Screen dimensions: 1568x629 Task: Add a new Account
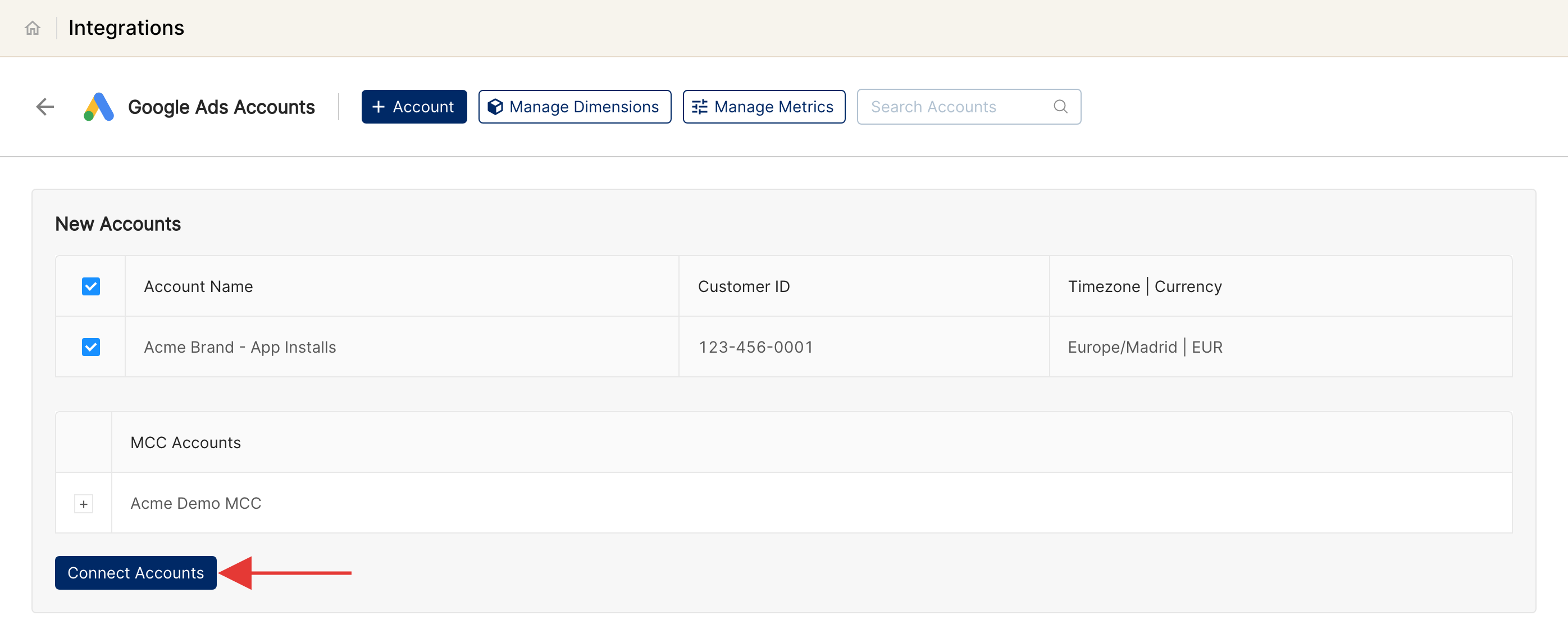pos(414,107)
